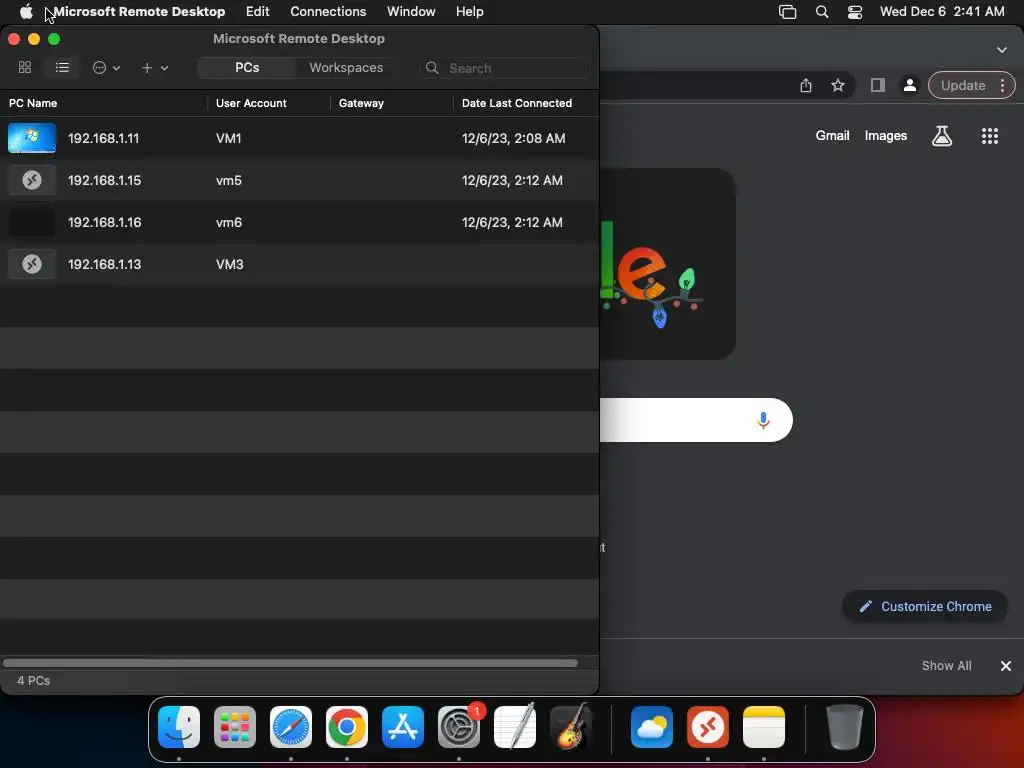Viewport: 1024px width, 768px height.
Task: Expand the Add button dropdown chevron
Action: coord(165,68)
